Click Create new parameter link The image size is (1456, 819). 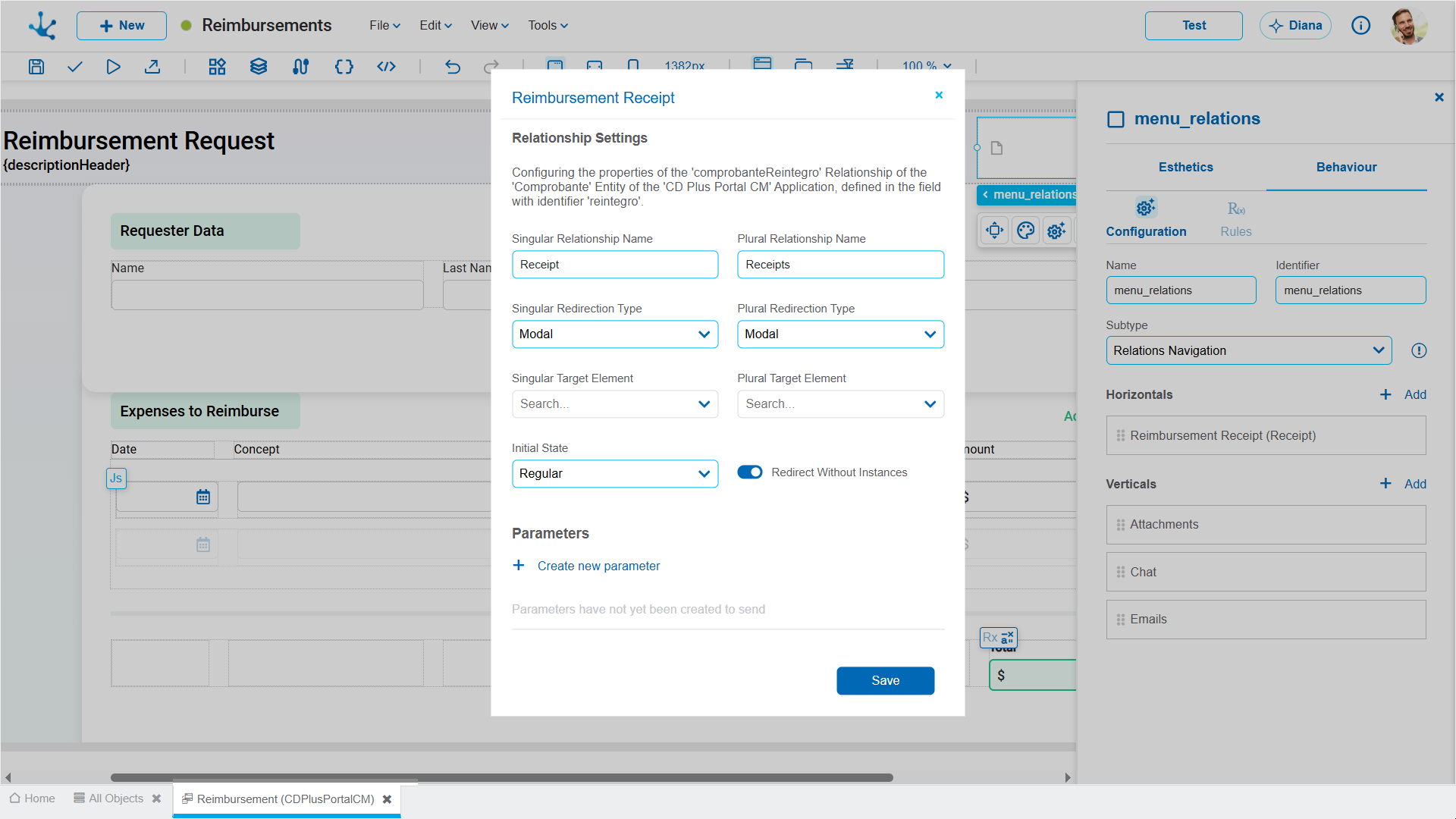(598, 566)
